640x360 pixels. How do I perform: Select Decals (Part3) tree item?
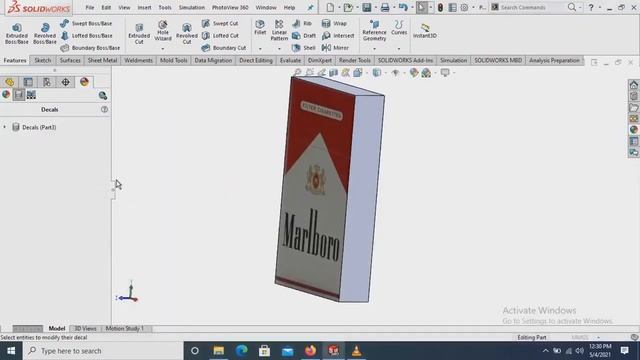(34, 127)
